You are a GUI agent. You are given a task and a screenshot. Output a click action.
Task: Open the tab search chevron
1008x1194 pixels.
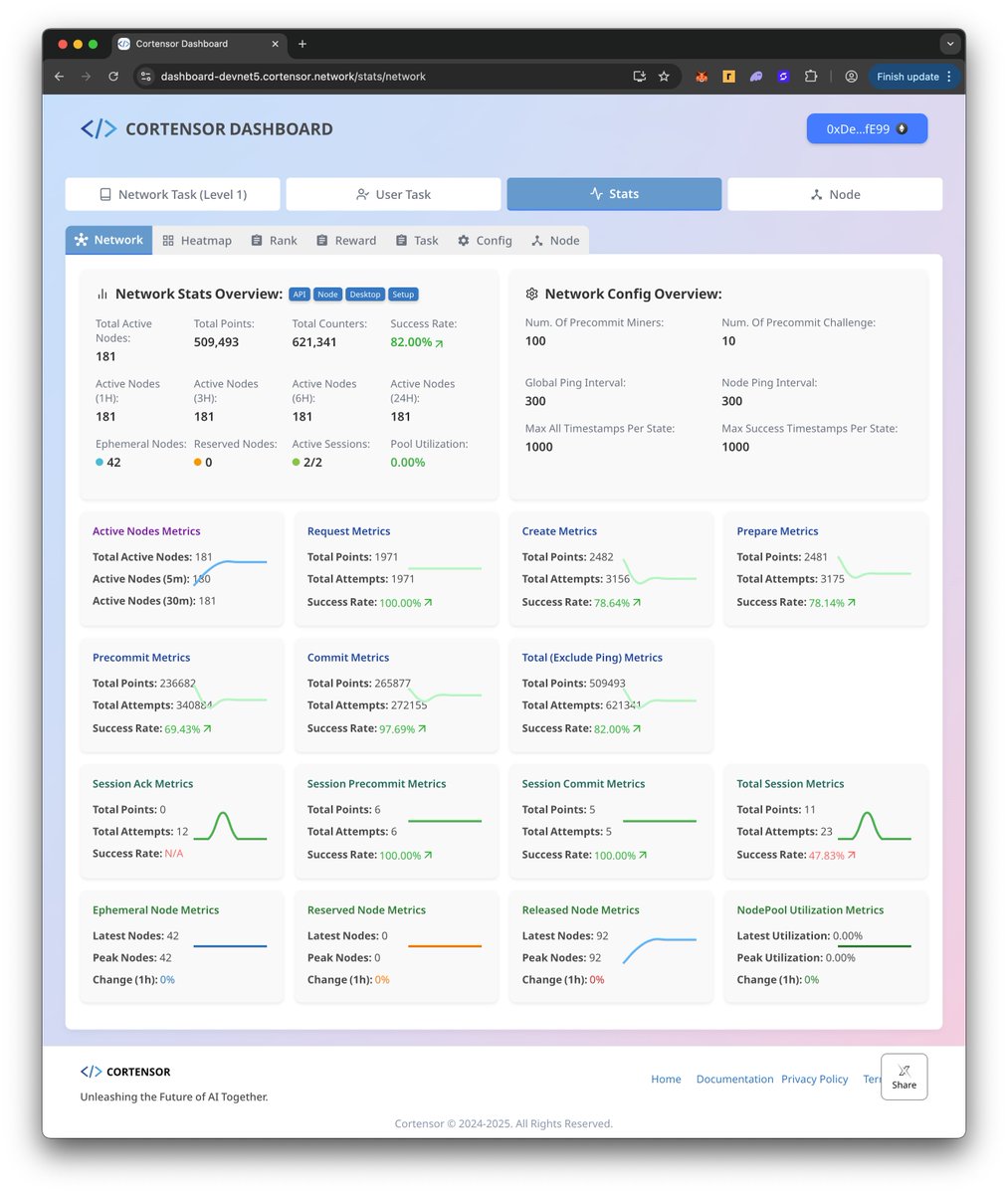point(950,44)
